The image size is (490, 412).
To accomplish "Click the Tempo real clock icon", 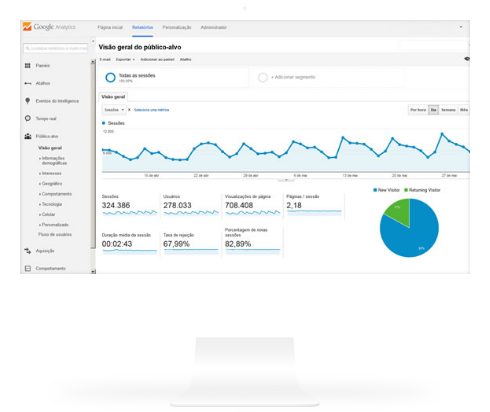I will pos(28,118).
